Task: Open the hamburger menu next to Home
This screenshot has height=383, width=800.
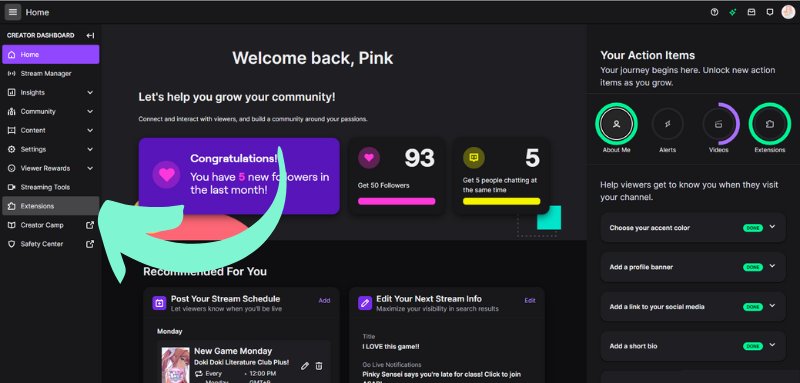Action: (x=13, y=12)
